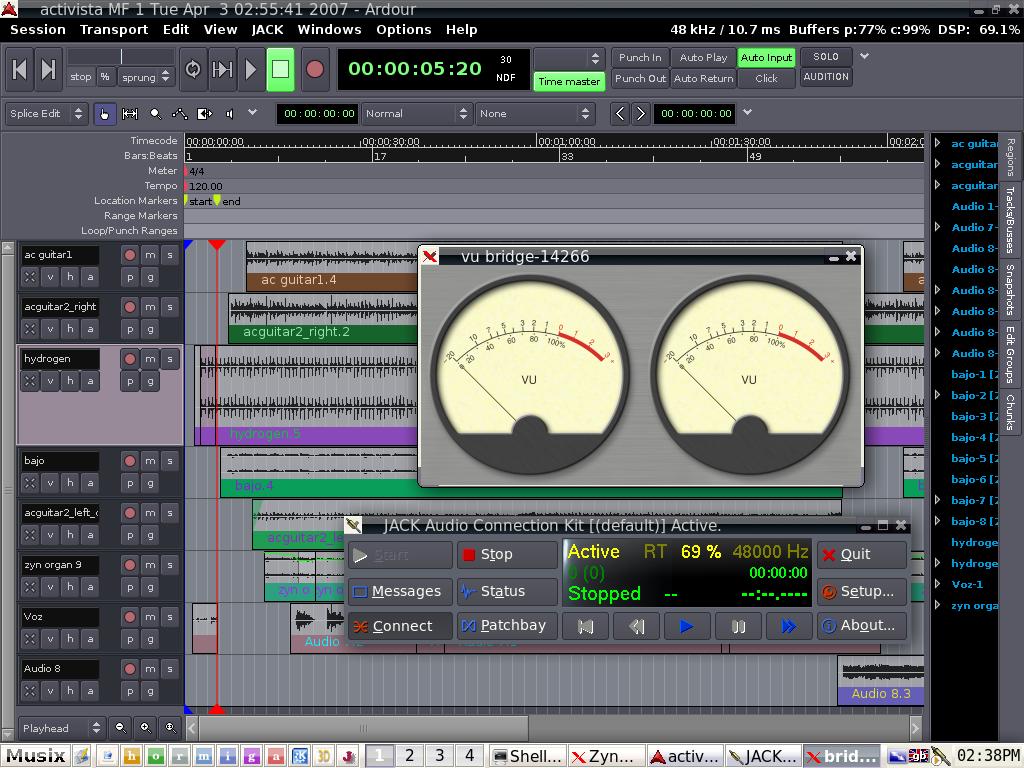Image resolution: width=1024 pixels, height=768 pixels.
Task: Open the Transport menu
Action: [114, 30]
